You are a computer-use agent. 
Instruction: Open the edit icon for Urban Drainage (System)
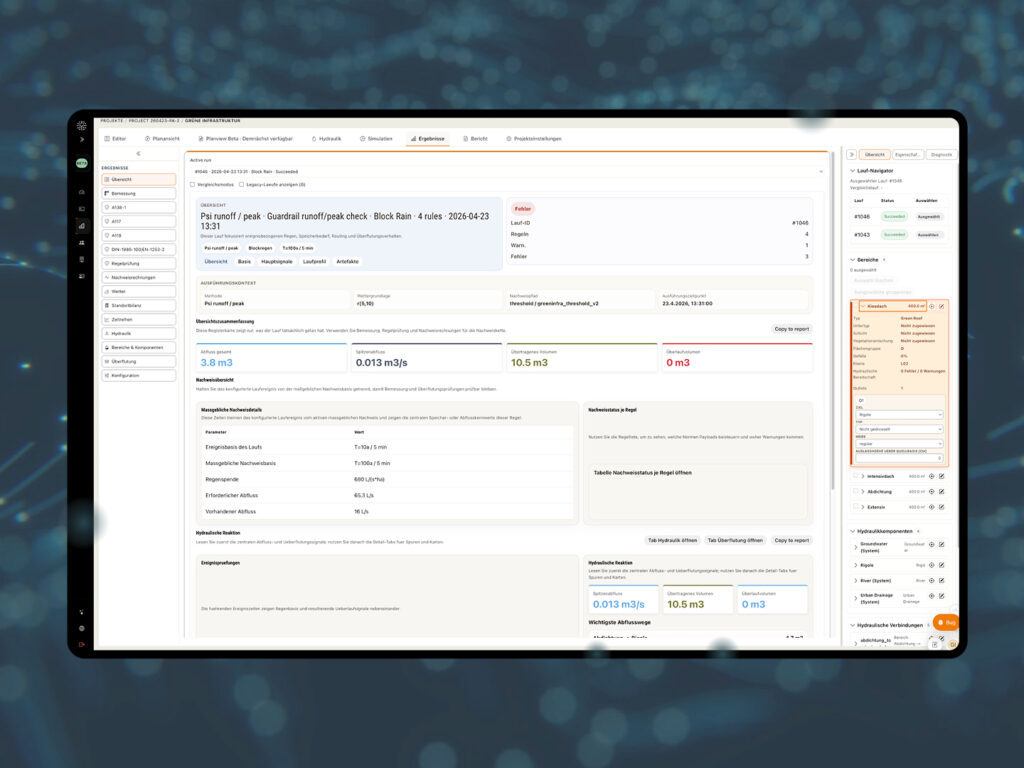pos(942,596)
